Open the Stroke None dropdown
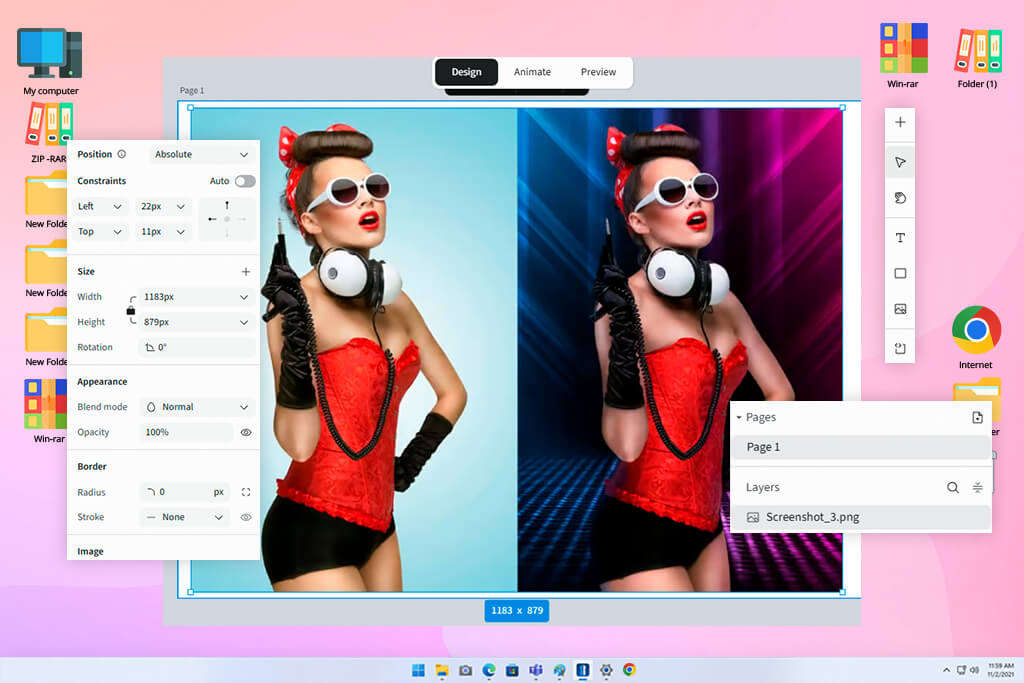Screen dimensions: 1024x683 pos(184,517)
